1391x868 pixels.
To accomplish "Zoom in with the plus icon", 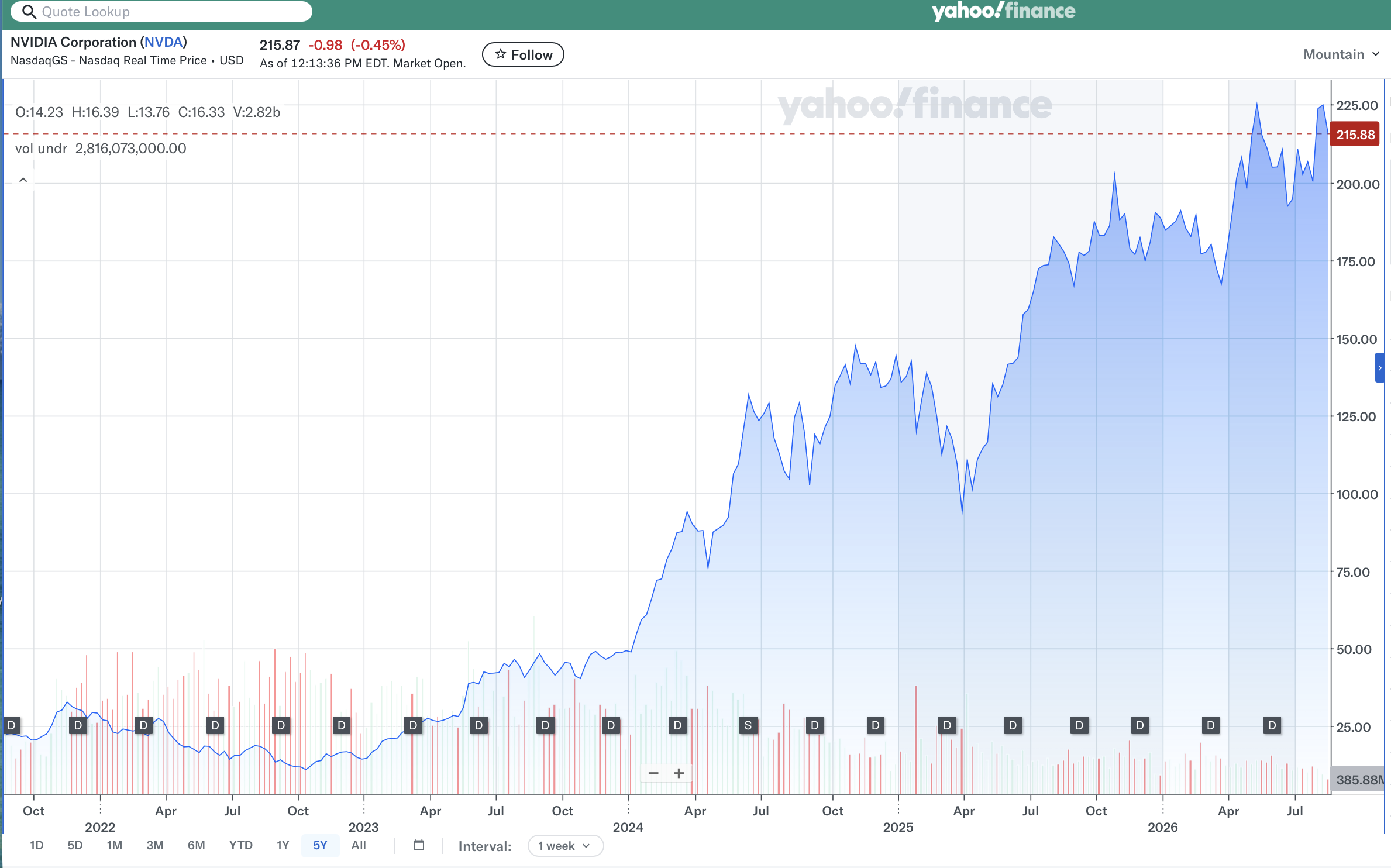I will [x=679, y=773].
